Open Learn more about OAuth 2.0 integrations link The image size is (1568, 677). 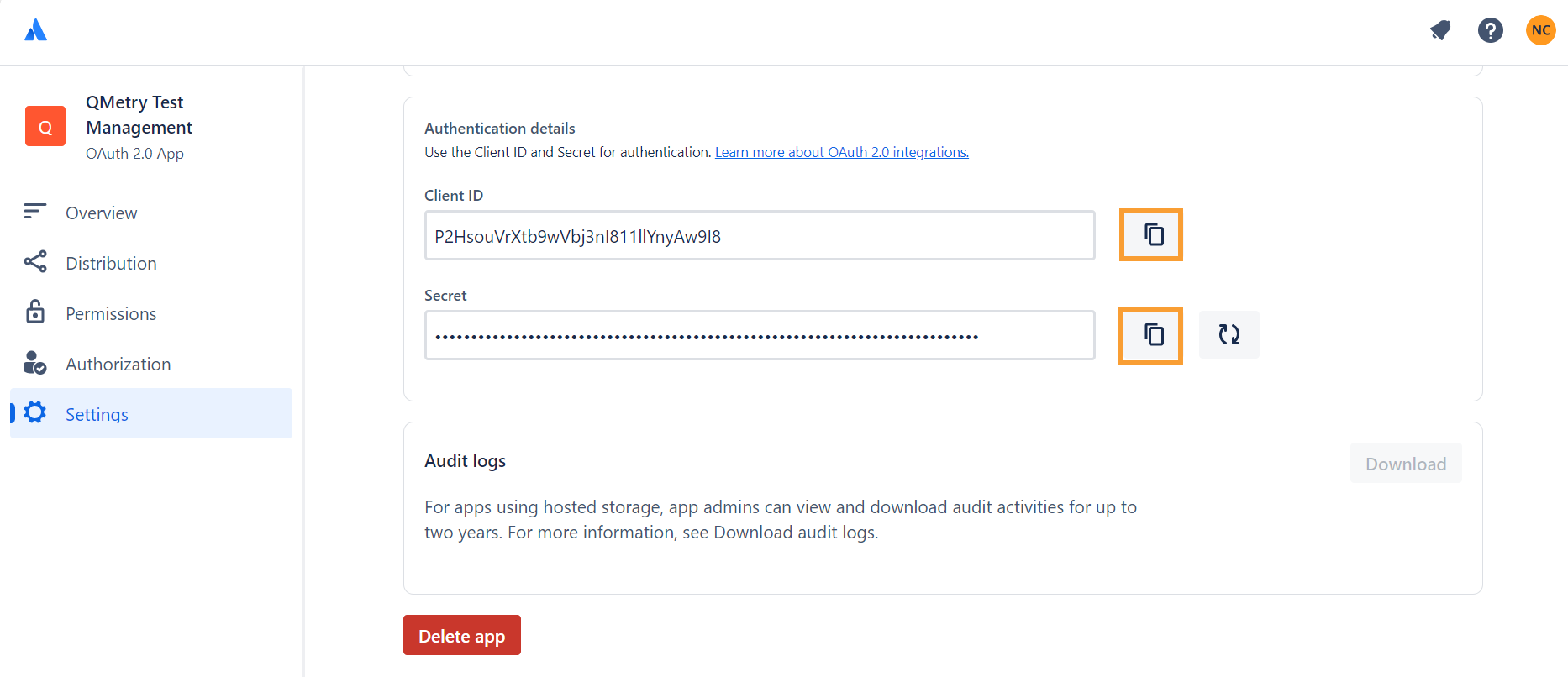[841, 152]
